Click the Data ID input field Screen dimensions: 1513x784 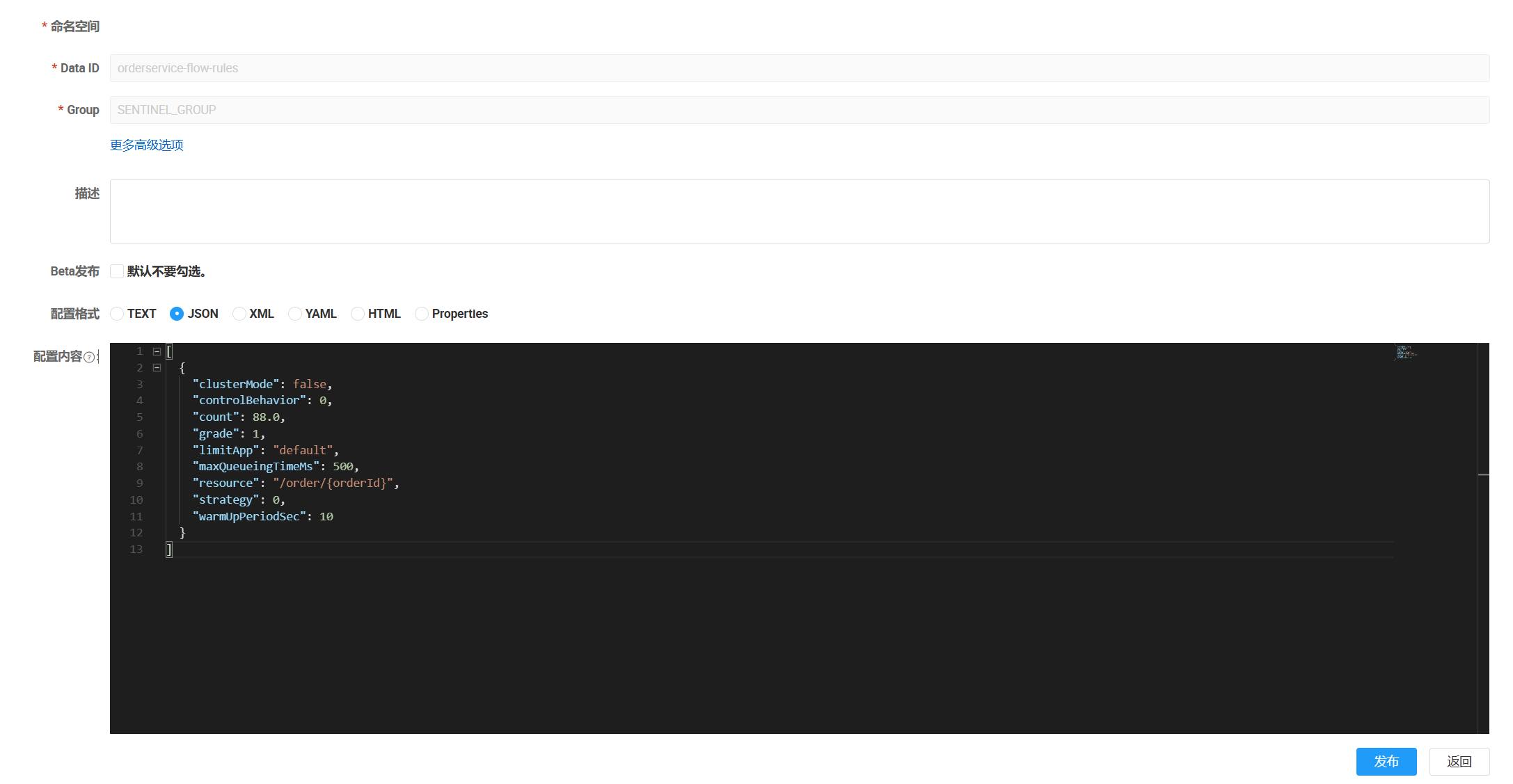pyautogui.click(x=799, y=68)
